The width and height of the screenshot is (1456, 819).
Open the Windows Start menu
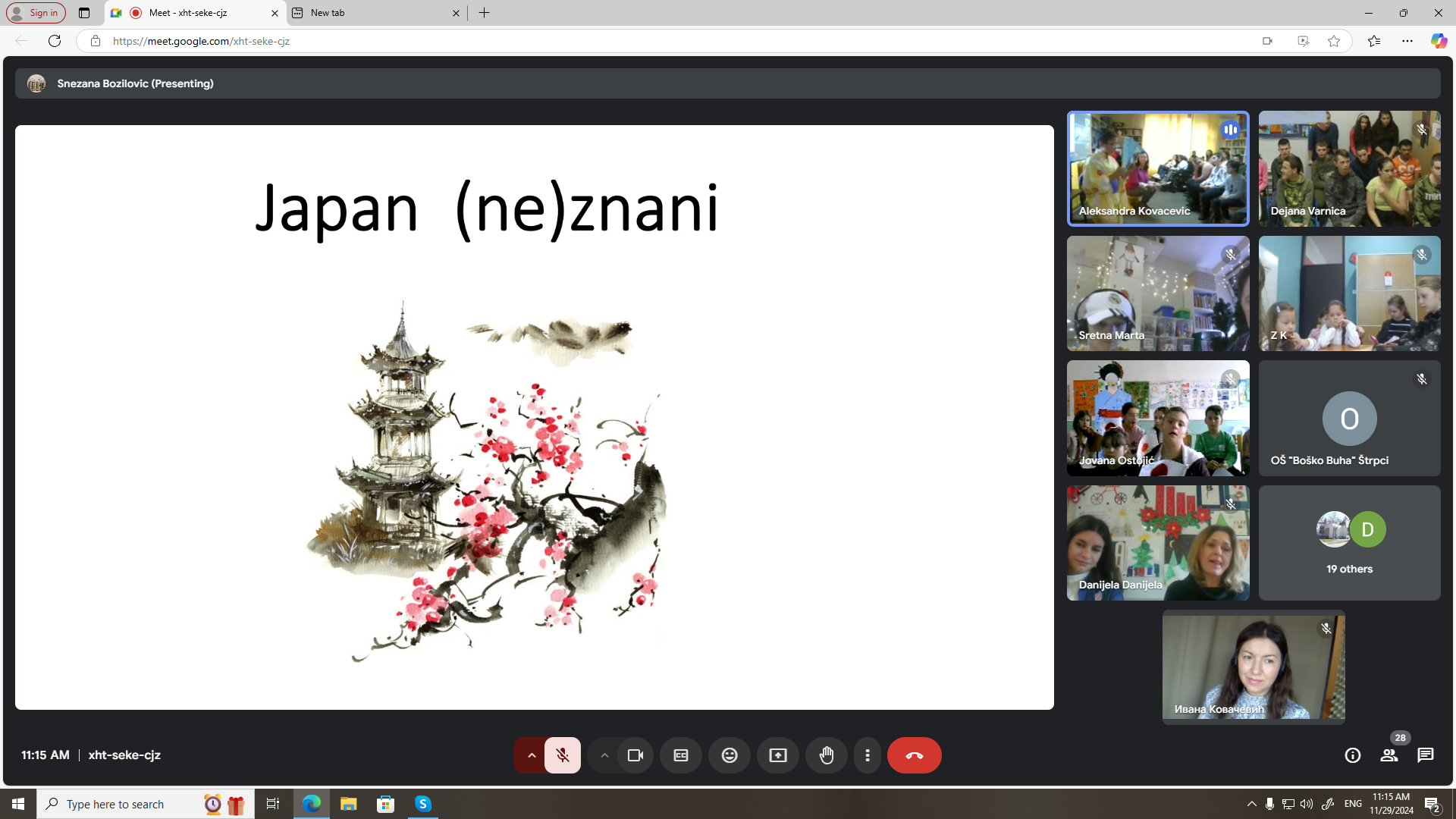[18, 804]
